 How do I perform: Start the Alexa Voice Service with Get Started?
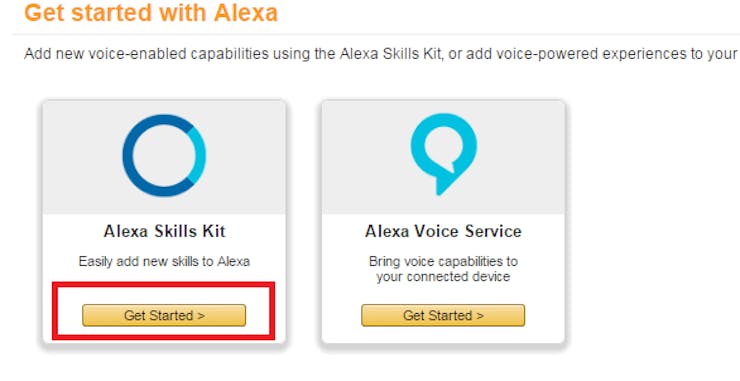coord(443,315)
